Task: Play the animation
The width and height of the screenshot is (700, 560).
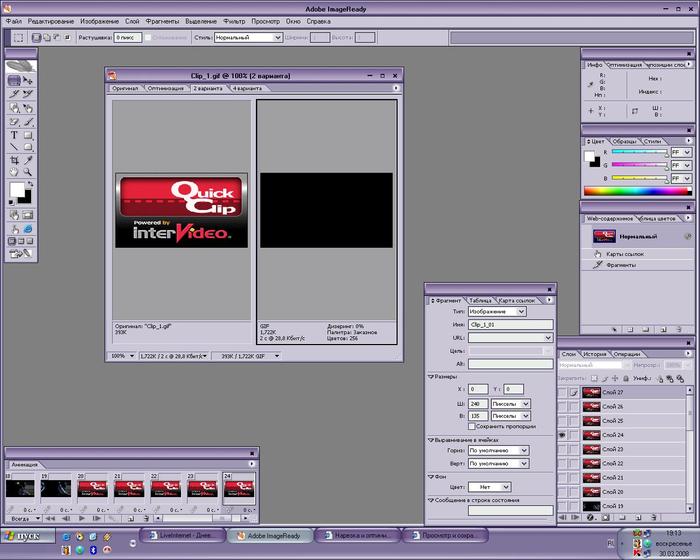Action: (82, 518)
